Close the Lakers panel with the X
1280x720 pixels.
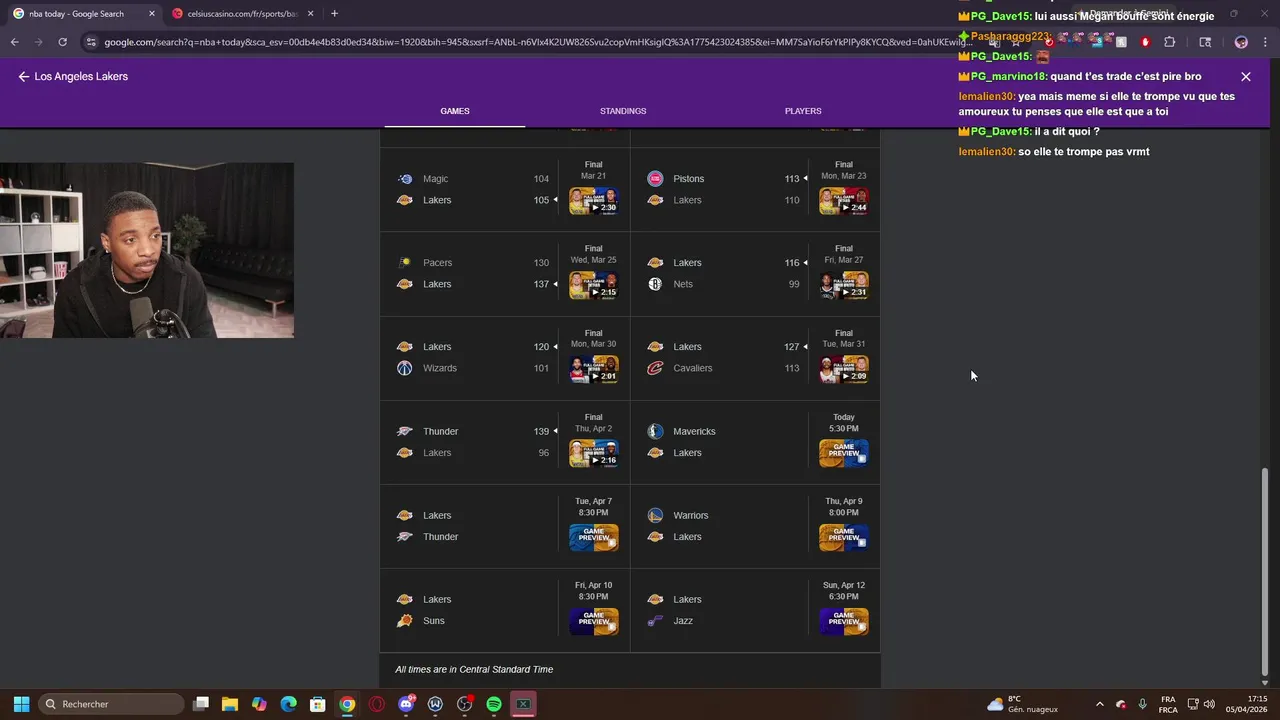click(1245, 76)
